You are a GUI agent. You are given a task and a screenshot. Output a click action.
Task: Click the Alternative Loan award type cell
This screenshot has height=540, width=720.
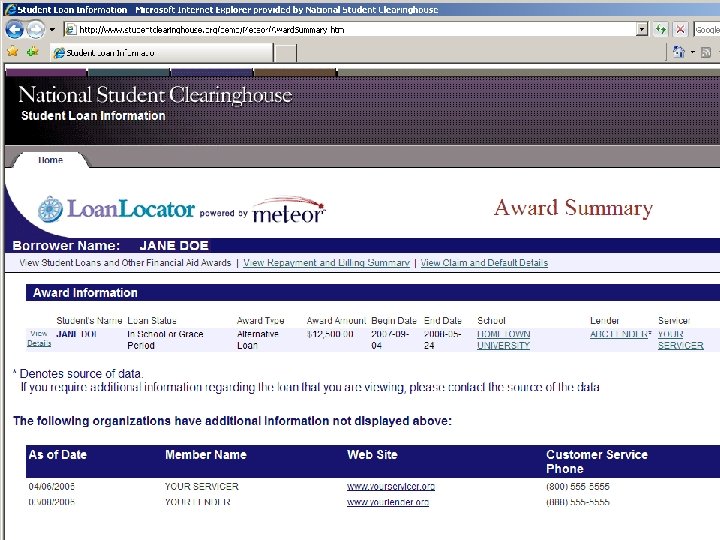(x=258, y=340)
